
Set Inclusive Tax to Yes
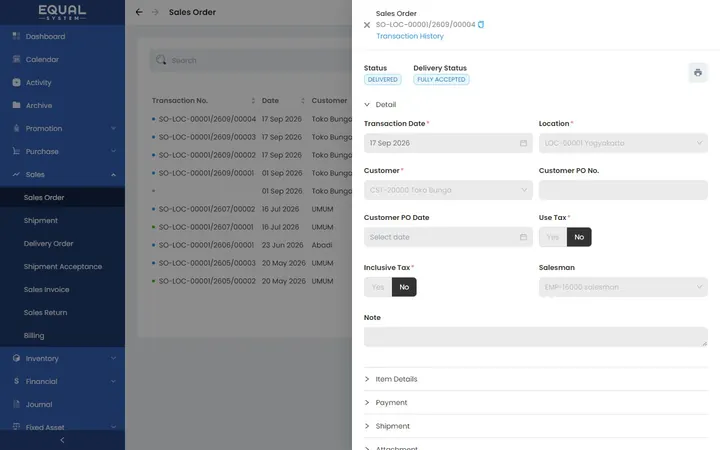(x=378, y=287)
